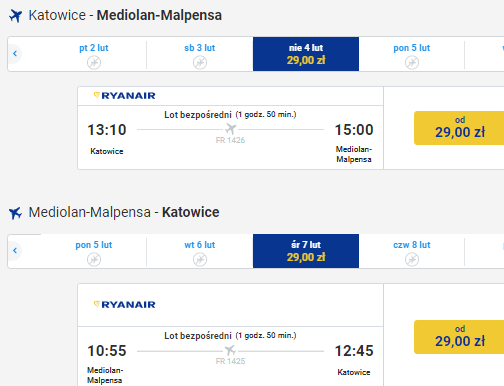Choose pon 5 lut in return date strip
The width and height of the screenshot is (504, 386).
[94, 251]
